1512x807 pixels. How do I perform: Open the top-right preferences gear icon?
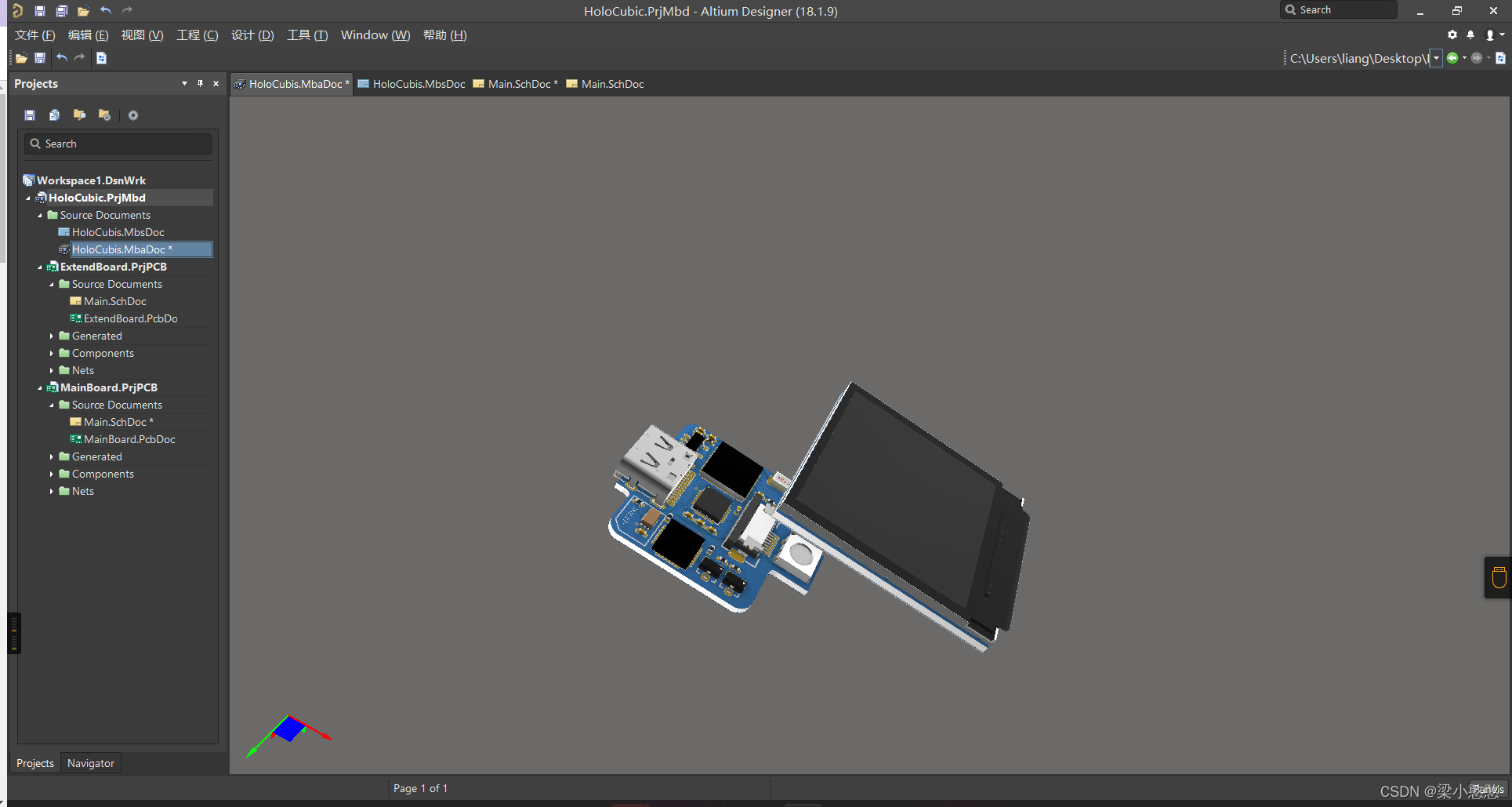(1452, 35)
